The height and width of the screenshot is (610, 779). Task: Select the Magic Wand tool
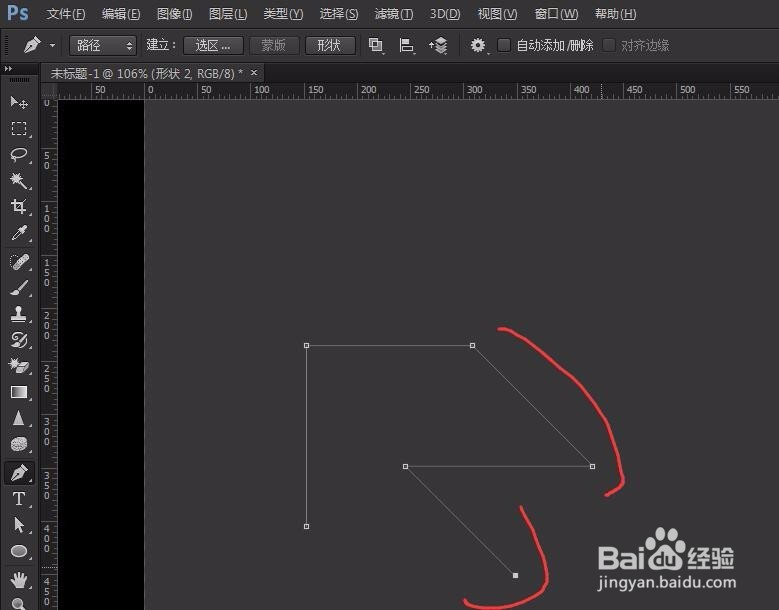click(x=19, y=180)
